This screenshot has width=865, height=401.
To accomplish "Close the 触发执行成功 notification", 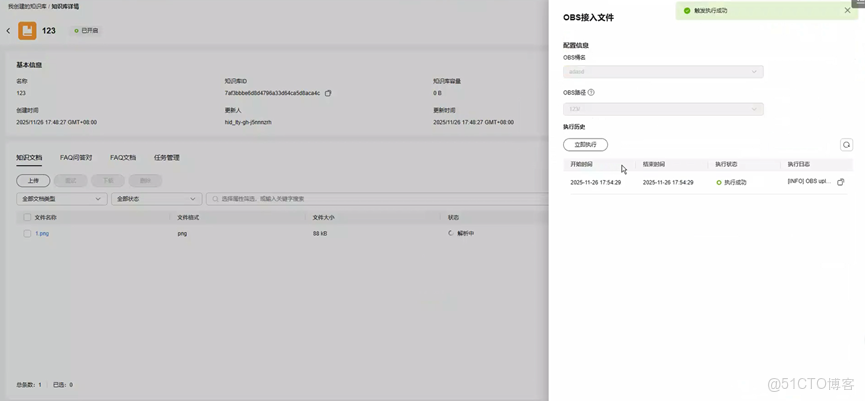I will click(x=847, y=10).
